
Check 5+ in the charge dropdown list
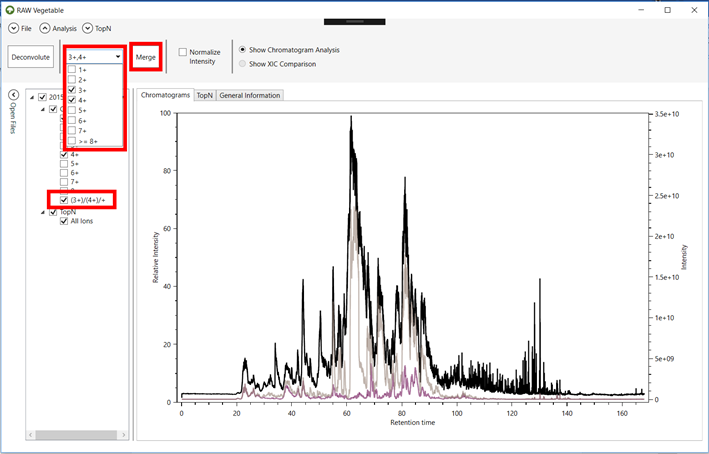(72, 110)
